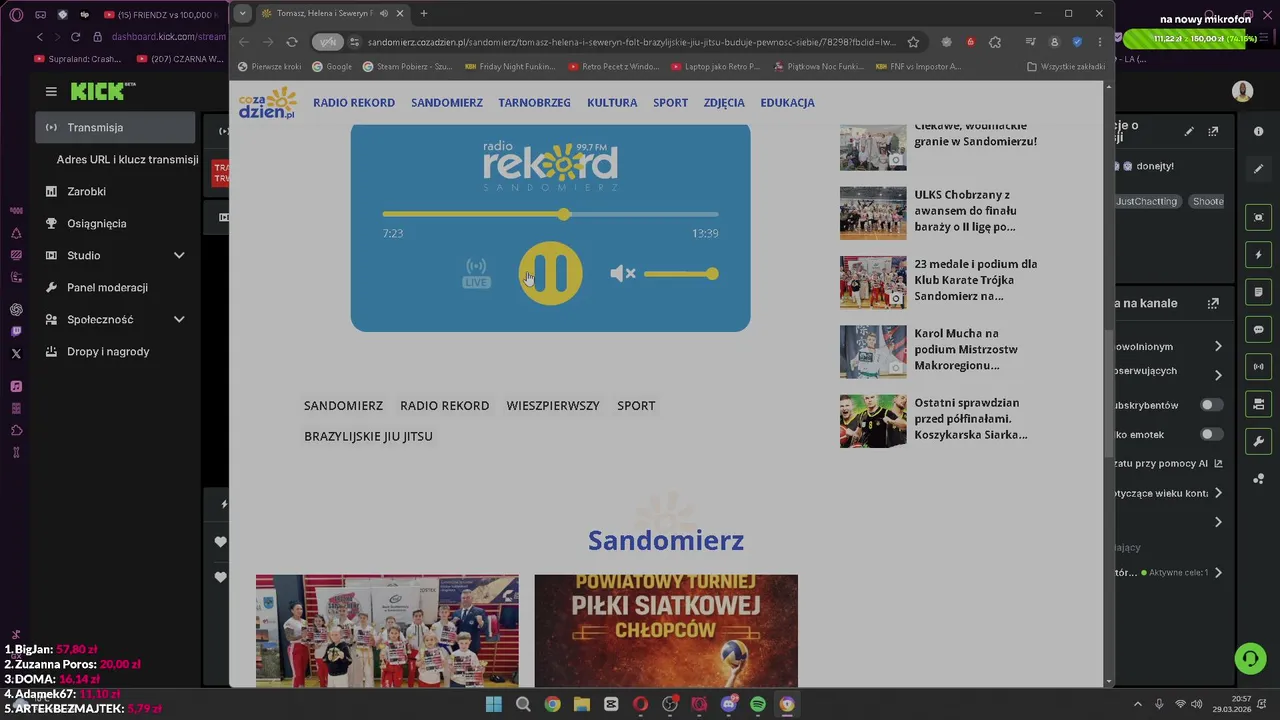The image size is (1280, 720).
Task: Click the VPN badge in address bar
Action: pyautogui.click(x=327, y=42)
